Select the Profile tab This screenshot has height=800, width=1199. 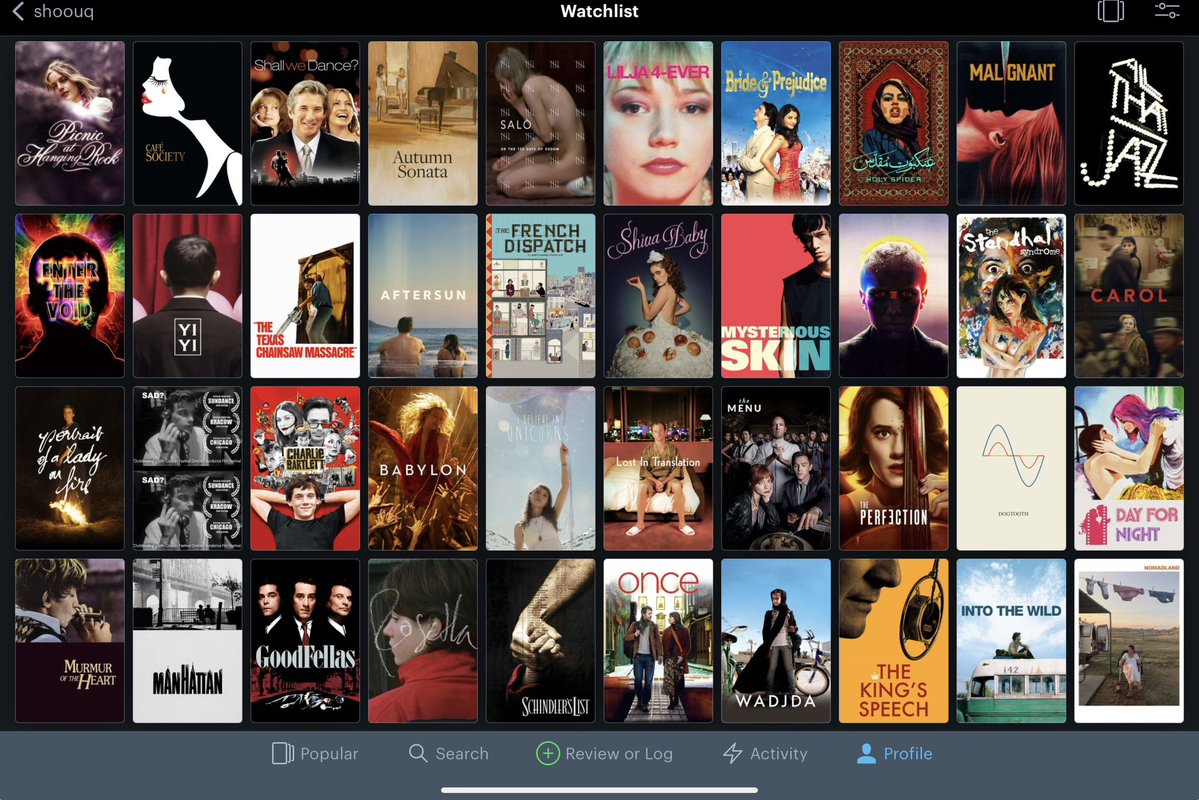point(894,753)
